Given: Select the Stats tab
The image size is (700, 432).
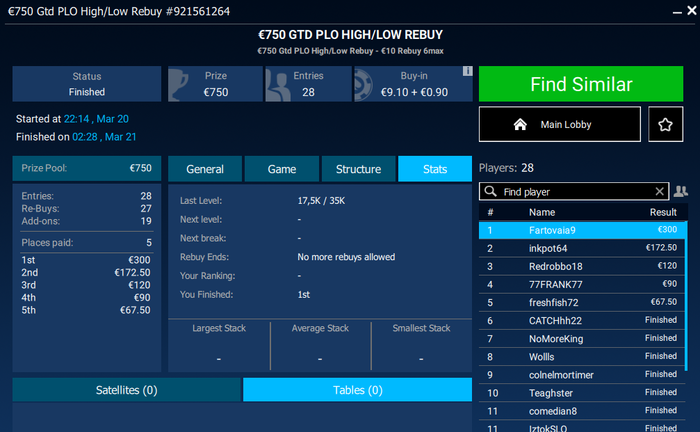Looking at the screenshot, I should (x=435, y=169).
